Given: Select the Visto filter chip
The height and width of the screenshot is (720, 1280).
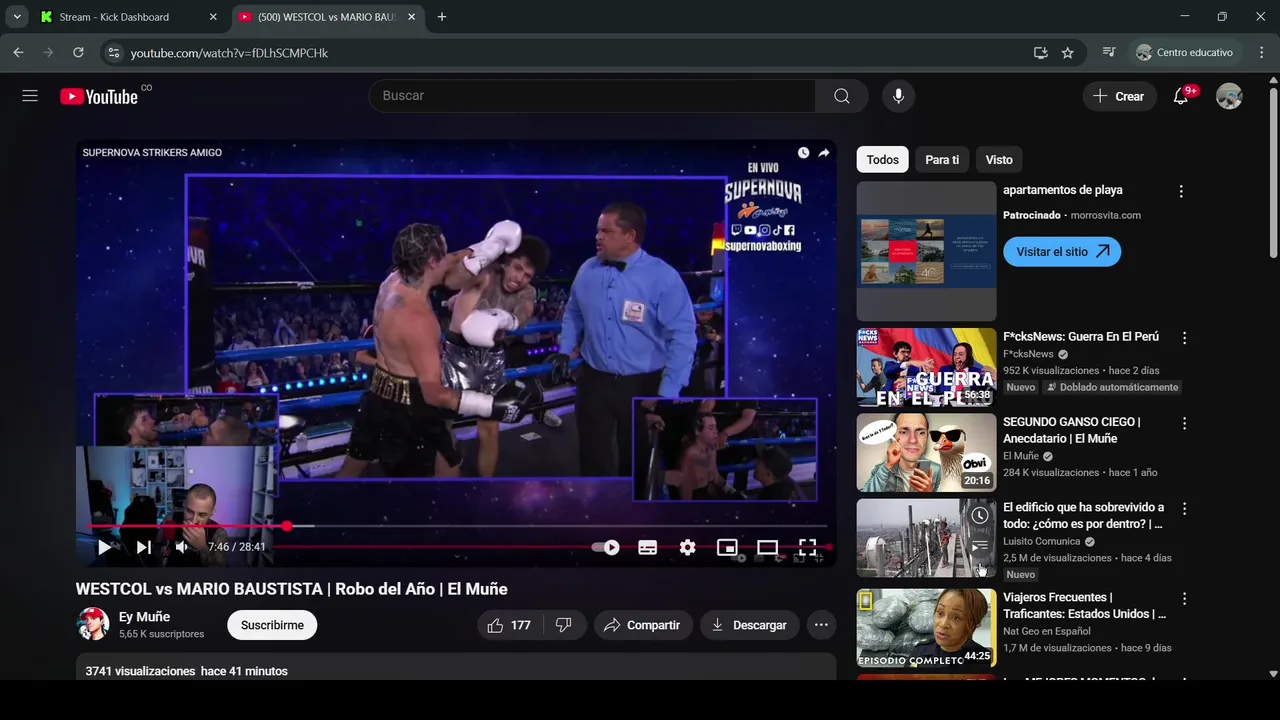Looking at the screenshot, I should (x=999, y=160).
